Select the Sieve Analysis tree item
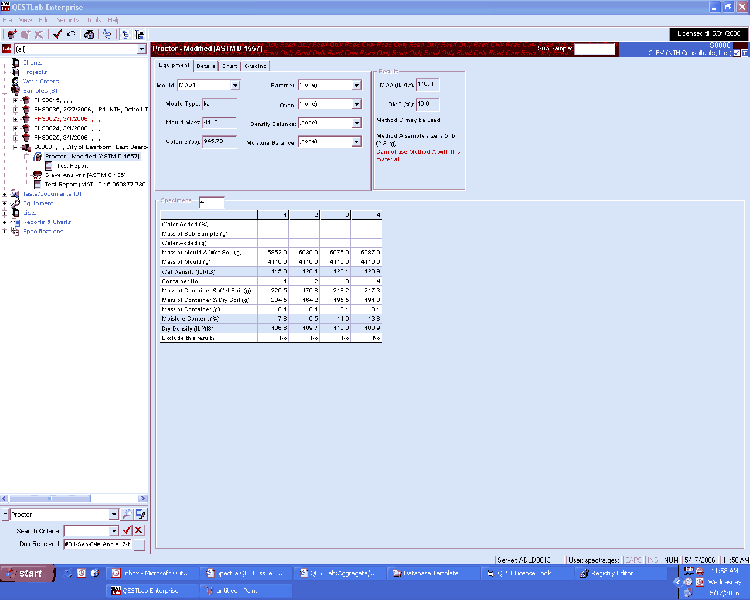The image size is (750, 600). (x=85, y=175)
